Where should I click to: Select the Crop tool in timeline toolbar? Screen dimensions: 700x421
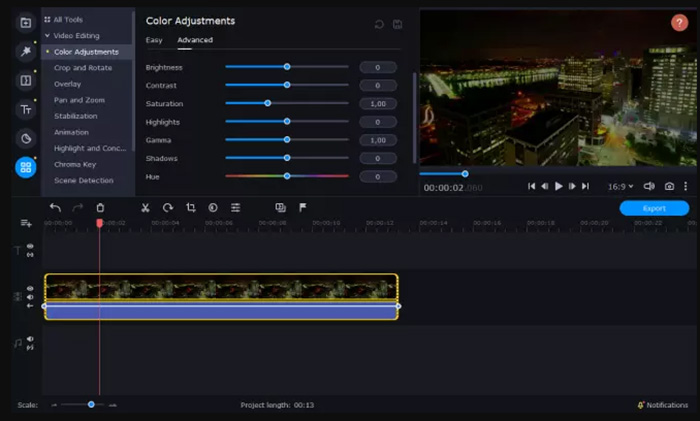click(191, 208)
